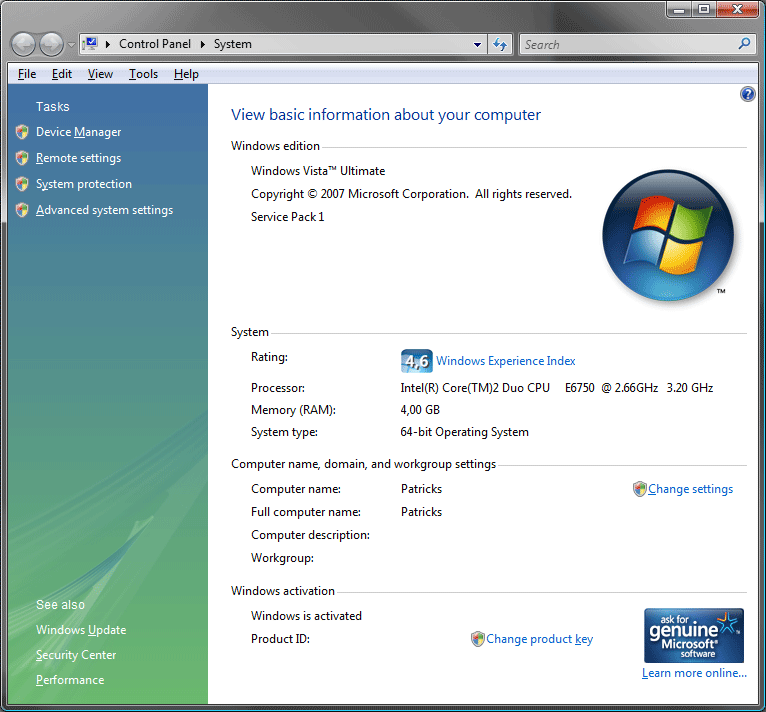Open the address bar history dropdown
The width and height of the screenshot is (766, 712).
tap(477, 44)
